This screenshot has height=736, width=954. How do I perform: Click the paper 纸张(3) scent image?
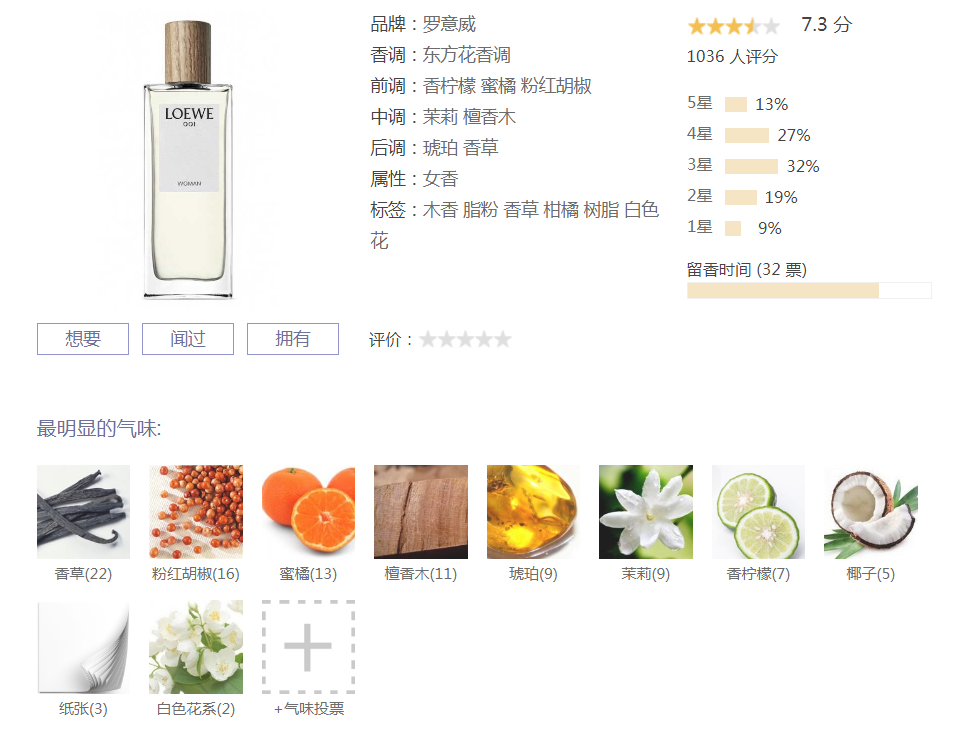(x=83, y=647)
